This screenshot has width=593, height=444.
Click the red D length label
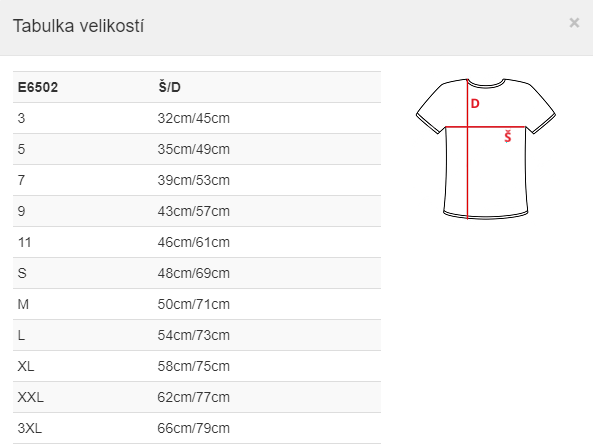[x=475, y=103]
